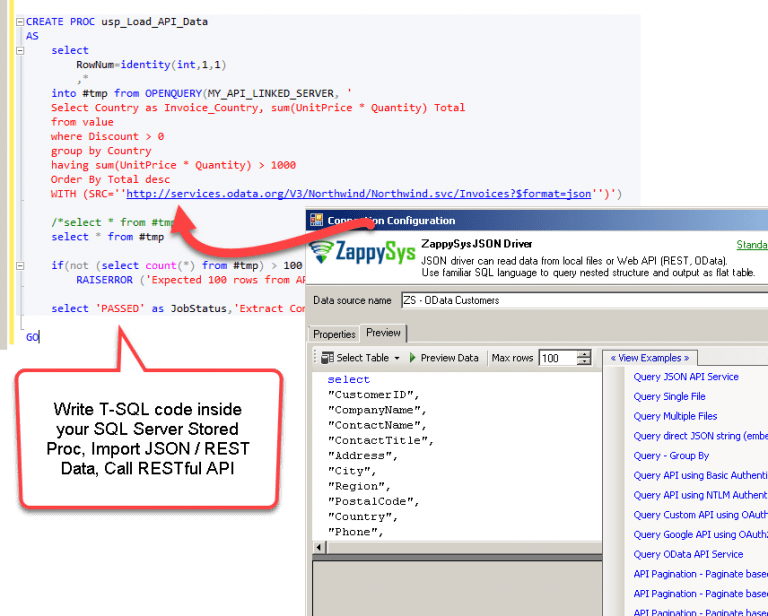
Task: Click the RAISERROR keyword in SQL editor
Action: (104, 280)
